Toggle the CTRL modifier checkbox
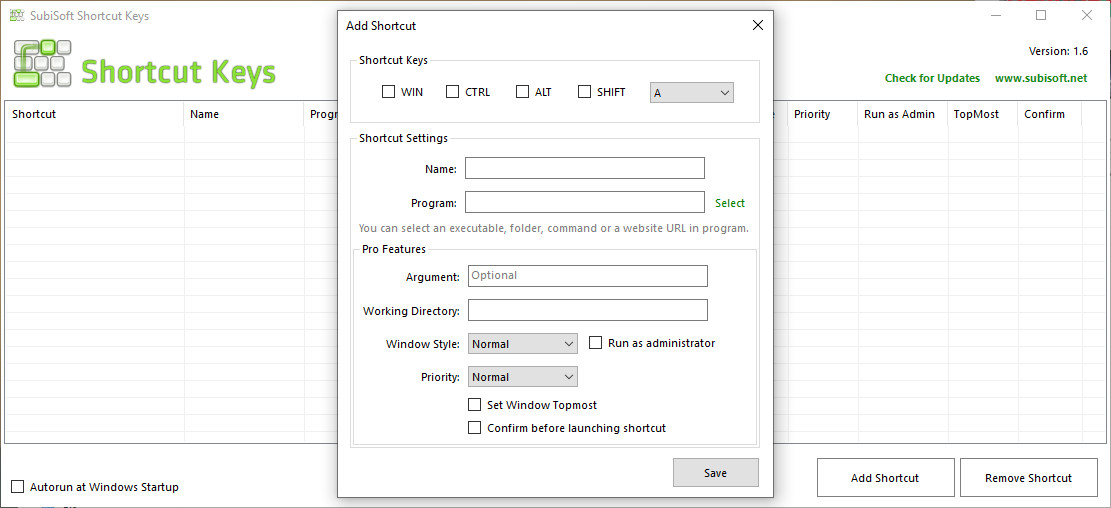 453,92
